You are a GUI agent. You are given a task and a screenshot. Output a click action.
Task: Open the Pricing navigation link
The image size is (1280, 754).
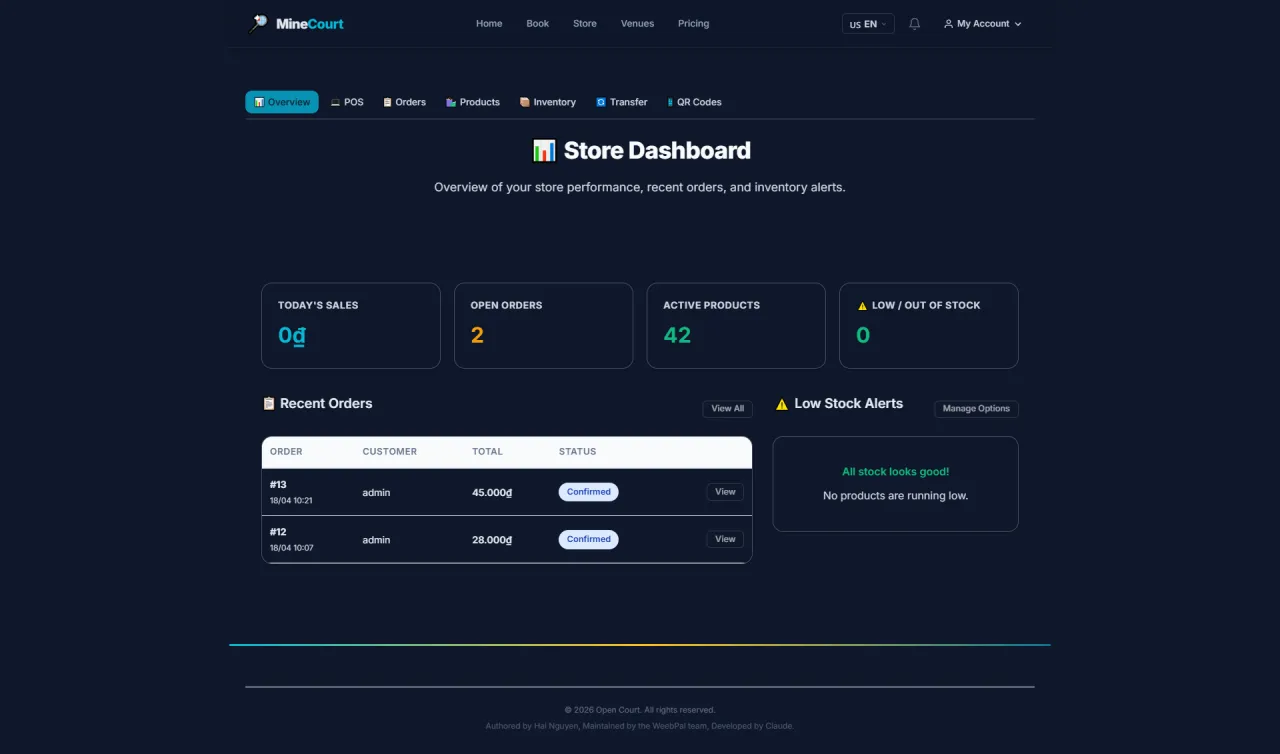[693, 24]
